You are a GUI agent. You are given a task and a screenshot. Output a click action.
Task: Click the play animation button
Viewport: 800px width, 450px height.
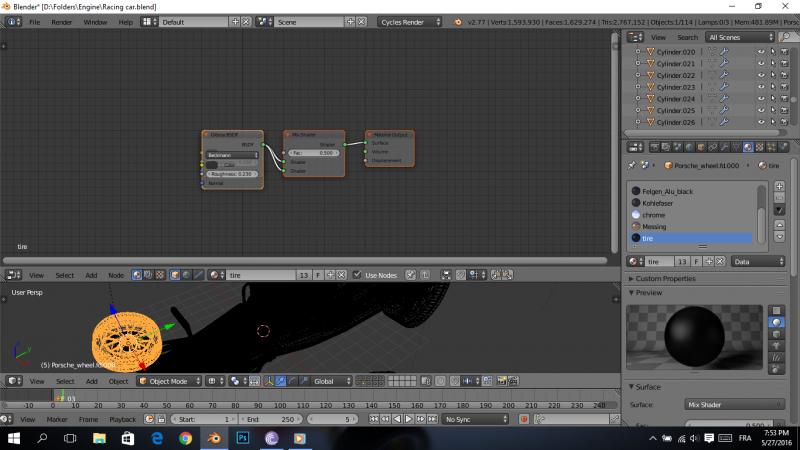408,419
